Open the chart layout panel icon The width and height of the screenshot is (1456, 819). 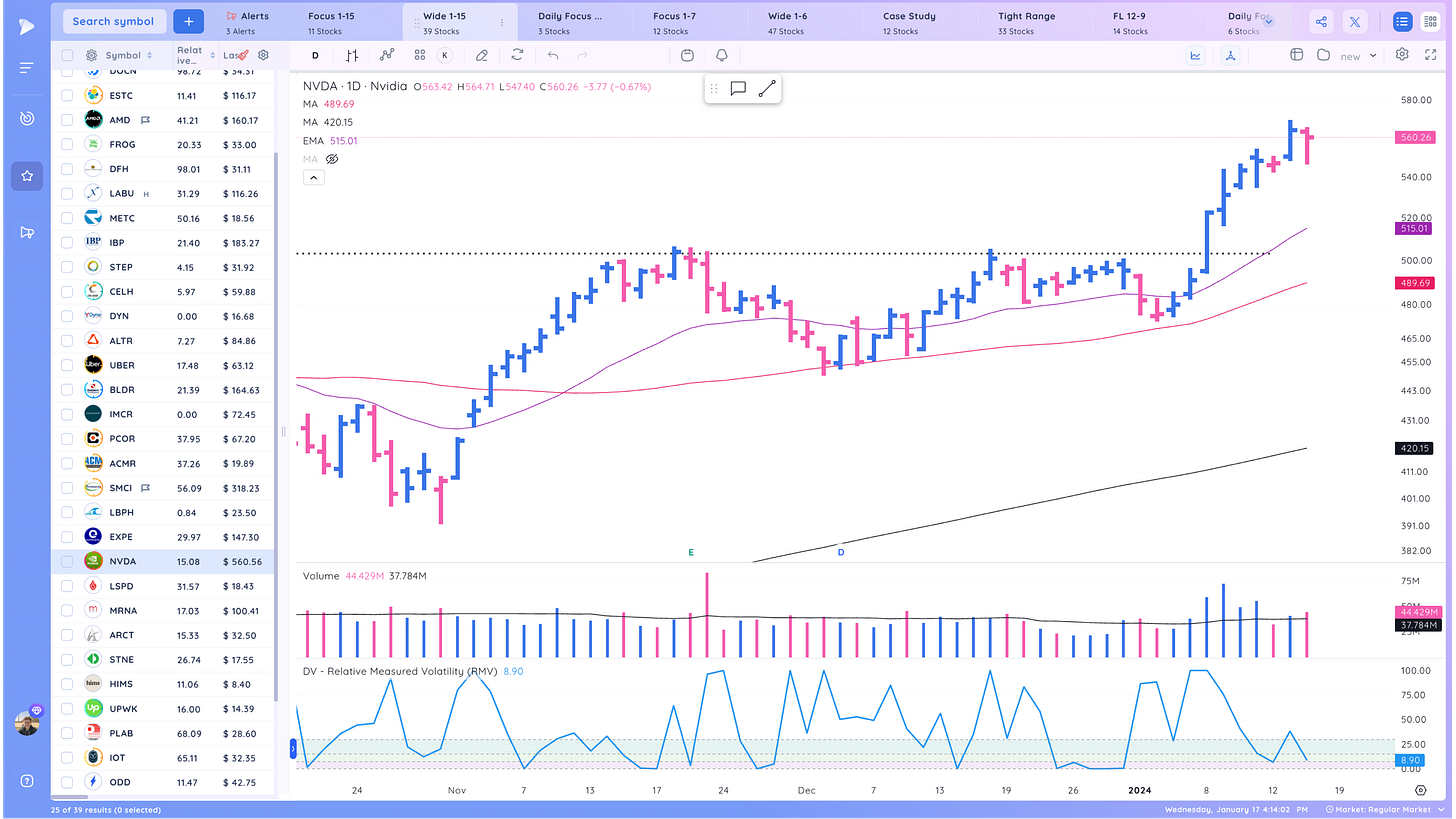click(1296, 55)
